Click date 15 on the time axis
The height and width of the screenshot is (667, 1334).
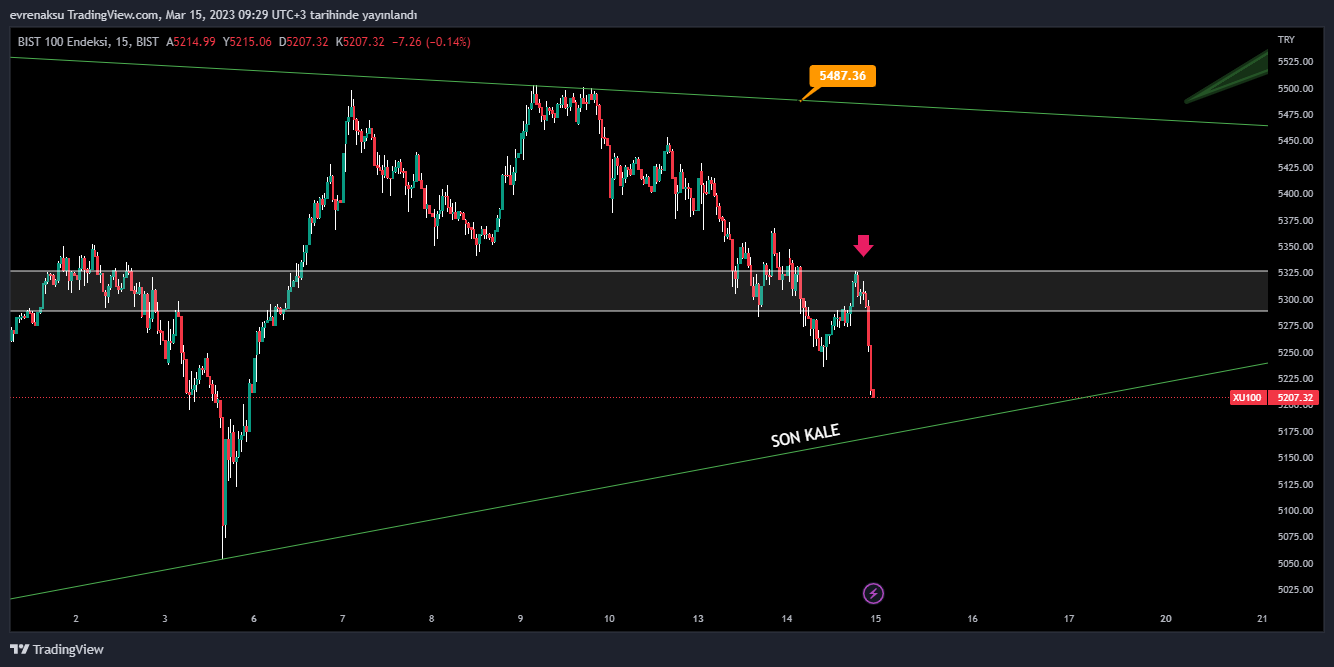point(875,619)
